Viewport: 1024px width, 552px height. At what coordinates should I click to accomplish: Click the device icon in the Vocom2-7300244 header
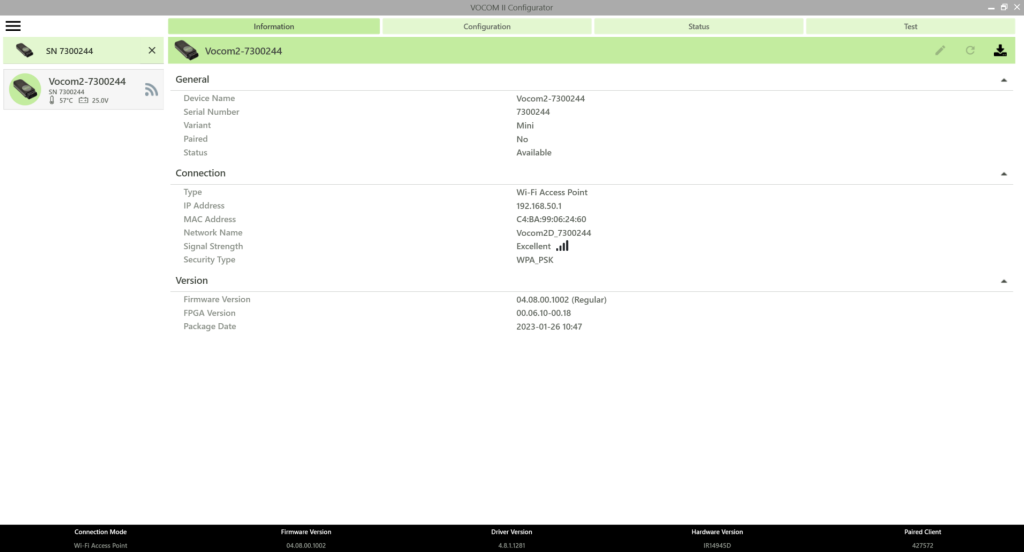(186, 50)
